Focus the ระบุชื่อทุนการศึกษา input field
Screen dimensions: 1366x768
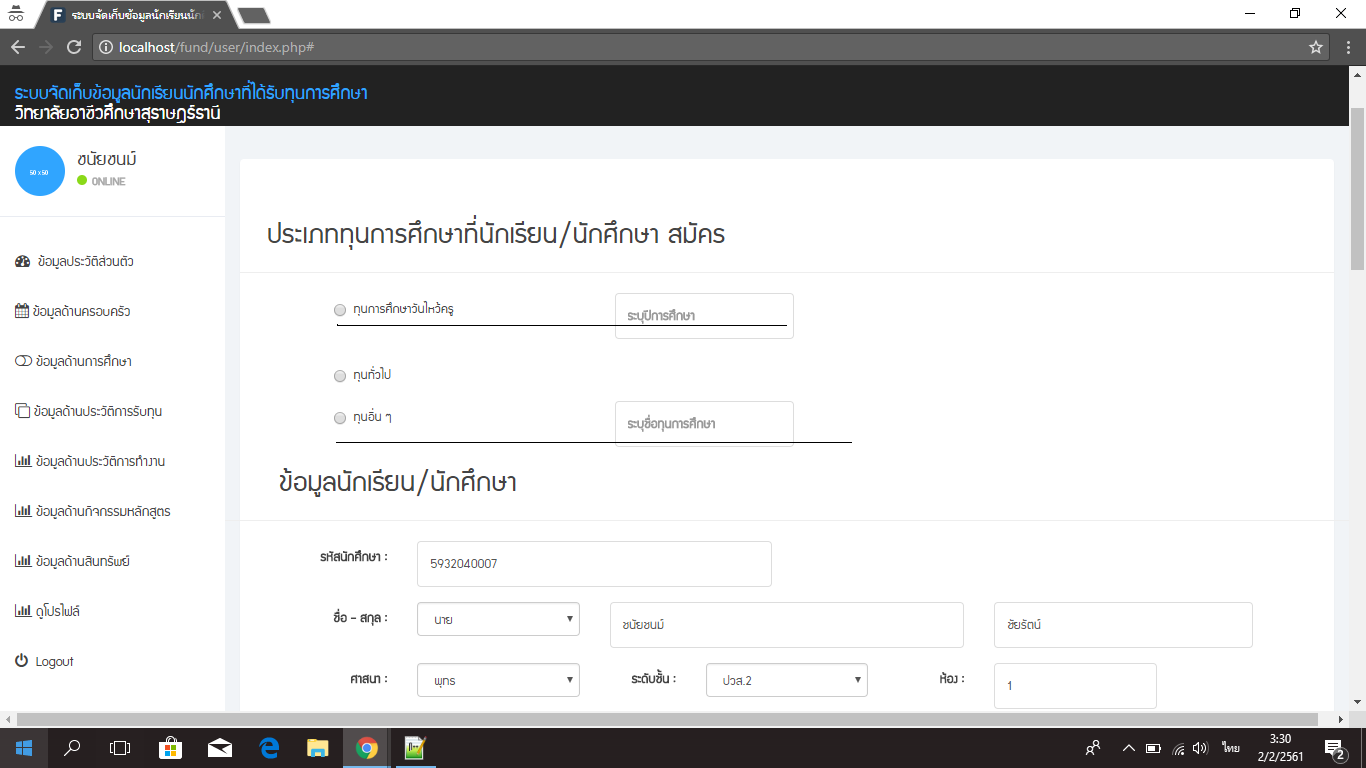click(704, 424)
